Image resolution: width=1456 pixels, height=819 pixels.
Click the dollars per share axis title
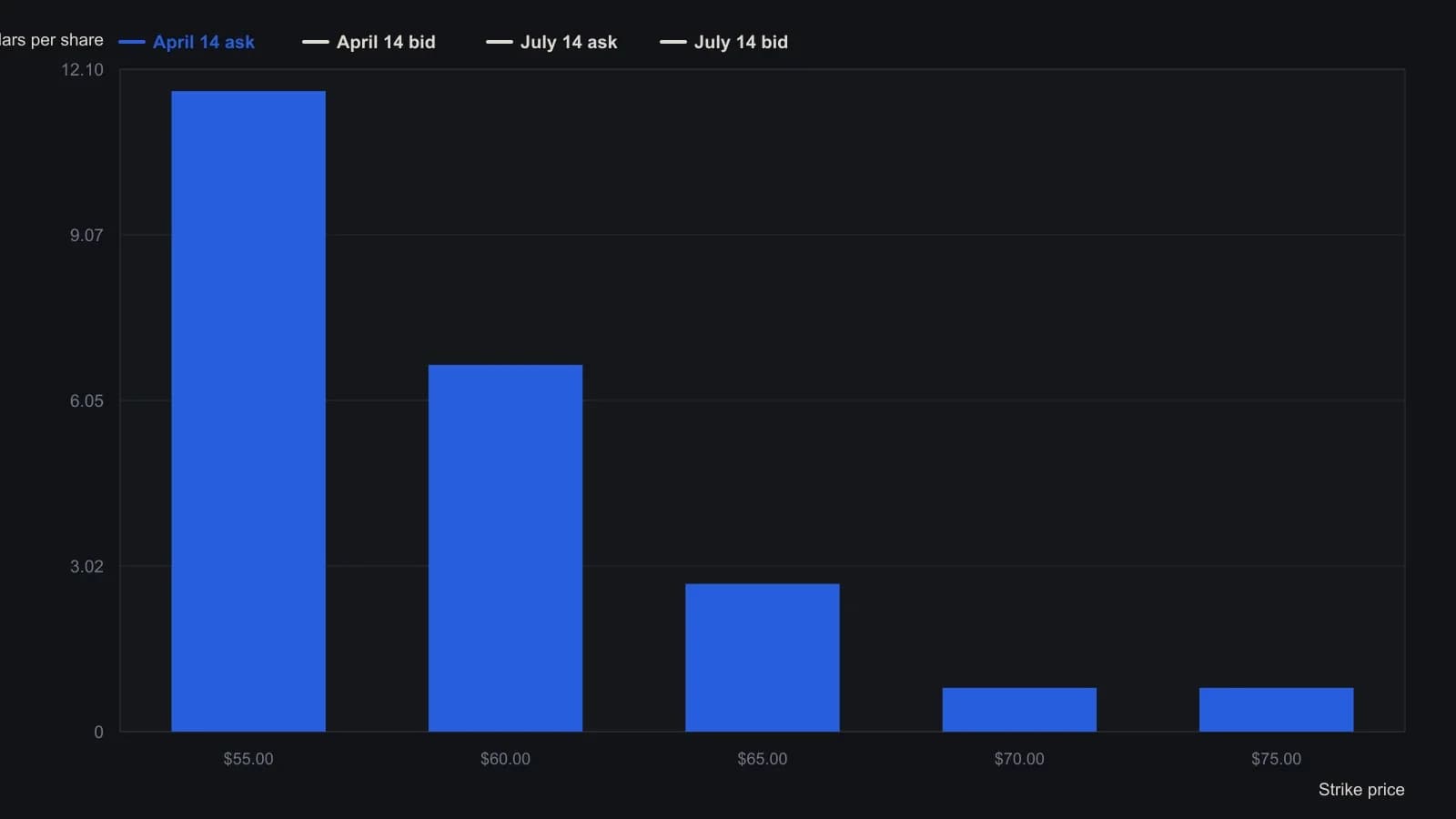(x=52, y=40)
